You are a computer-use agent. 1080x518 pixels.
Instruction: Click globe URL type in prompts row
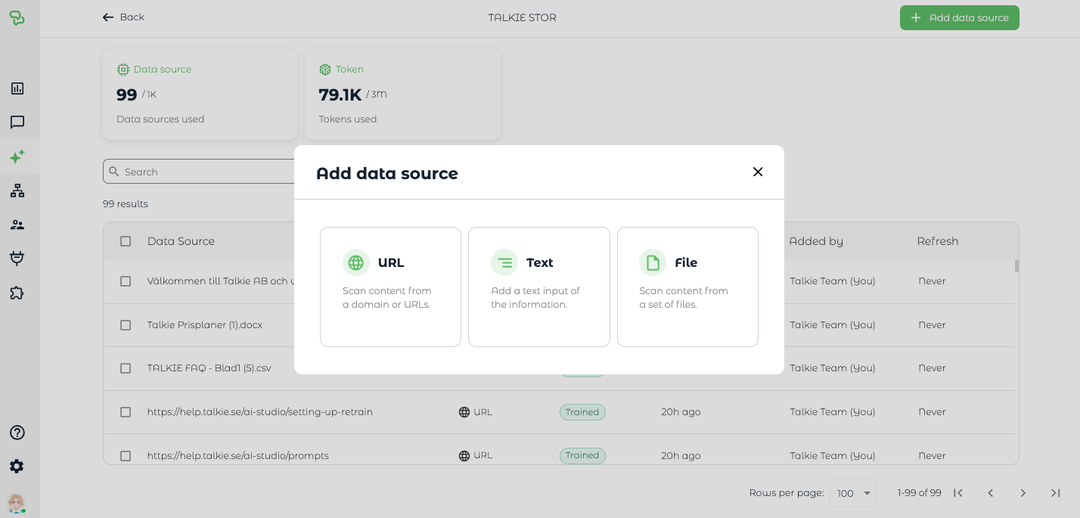point(475,455)
